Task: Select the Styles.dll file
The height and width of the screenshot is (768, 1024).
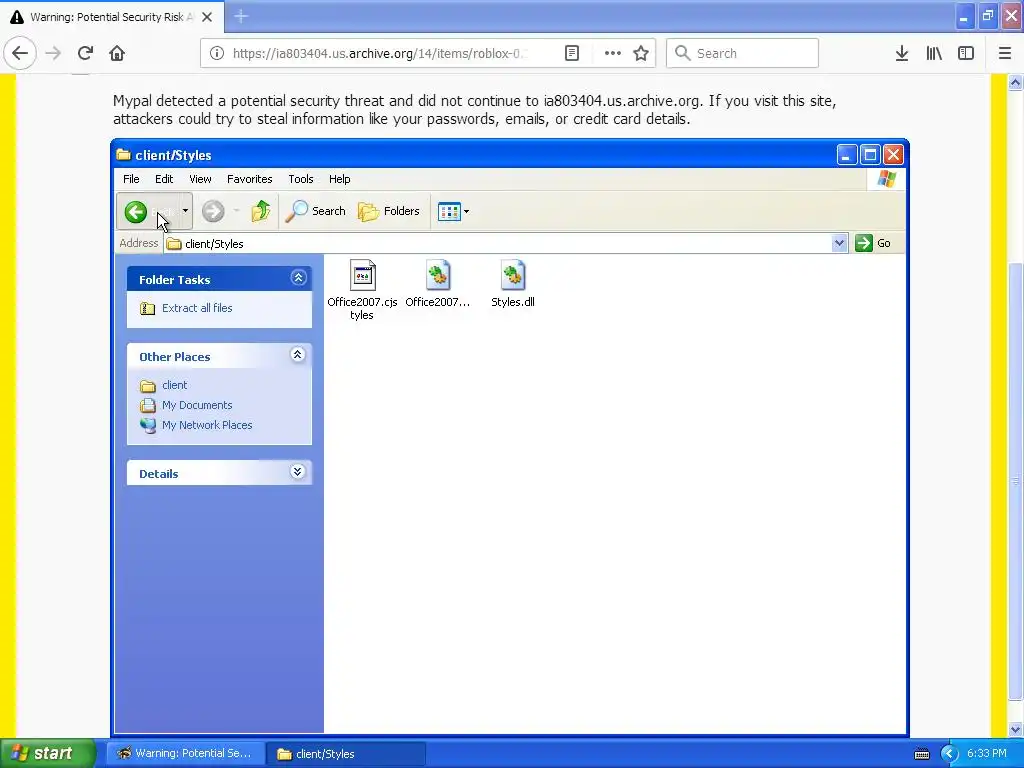Action: [513, 283]
